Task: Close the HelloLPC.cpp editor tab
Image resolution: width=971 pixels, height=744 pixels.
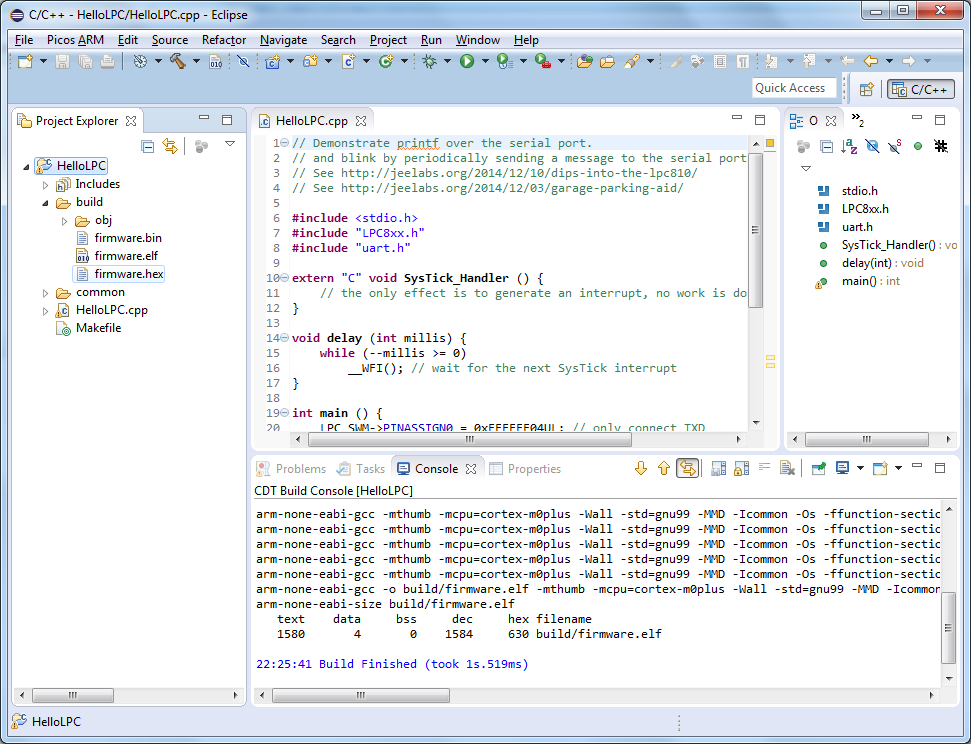Action: (x=361, y=121)
